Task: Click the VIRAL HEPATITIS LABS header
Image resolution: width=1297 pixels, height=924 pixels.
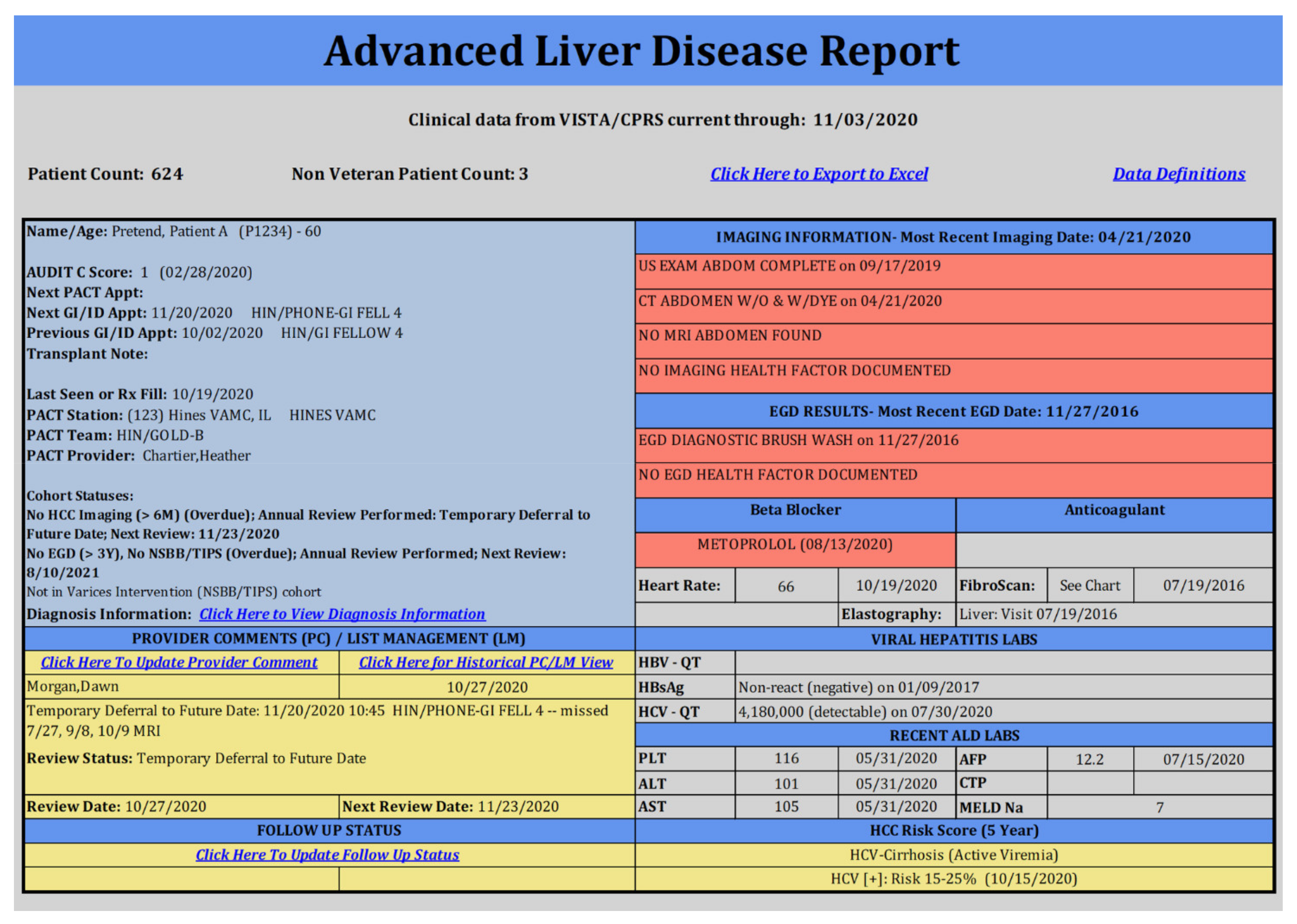Action: tap(953, 640)
